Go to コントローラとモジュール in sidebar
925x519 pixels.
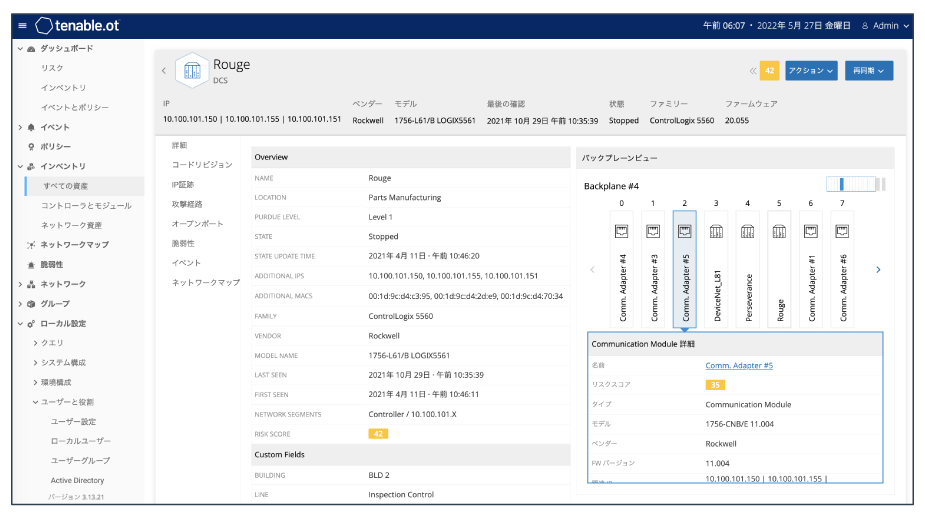(x=85, y=205)
